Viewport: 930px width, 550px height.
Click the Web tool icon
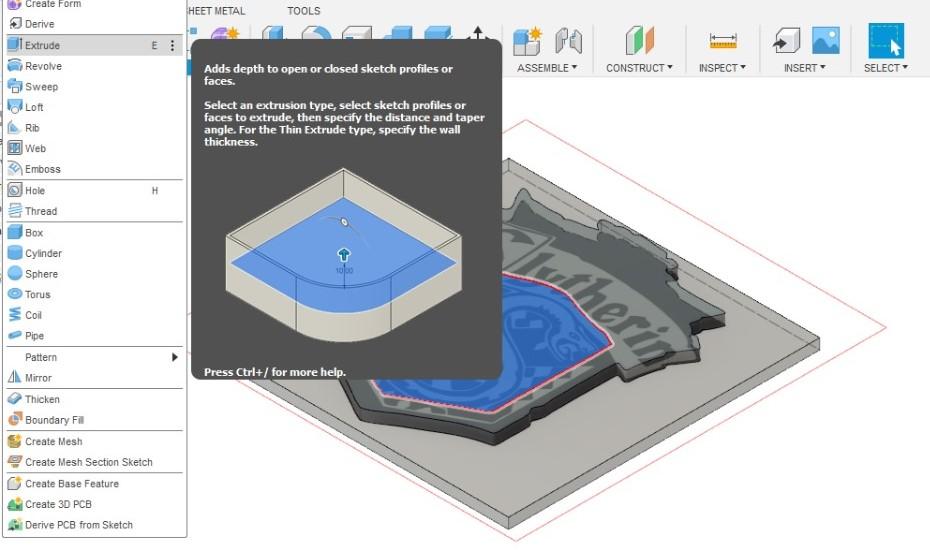pyautogui.click(x=15, y=148)
